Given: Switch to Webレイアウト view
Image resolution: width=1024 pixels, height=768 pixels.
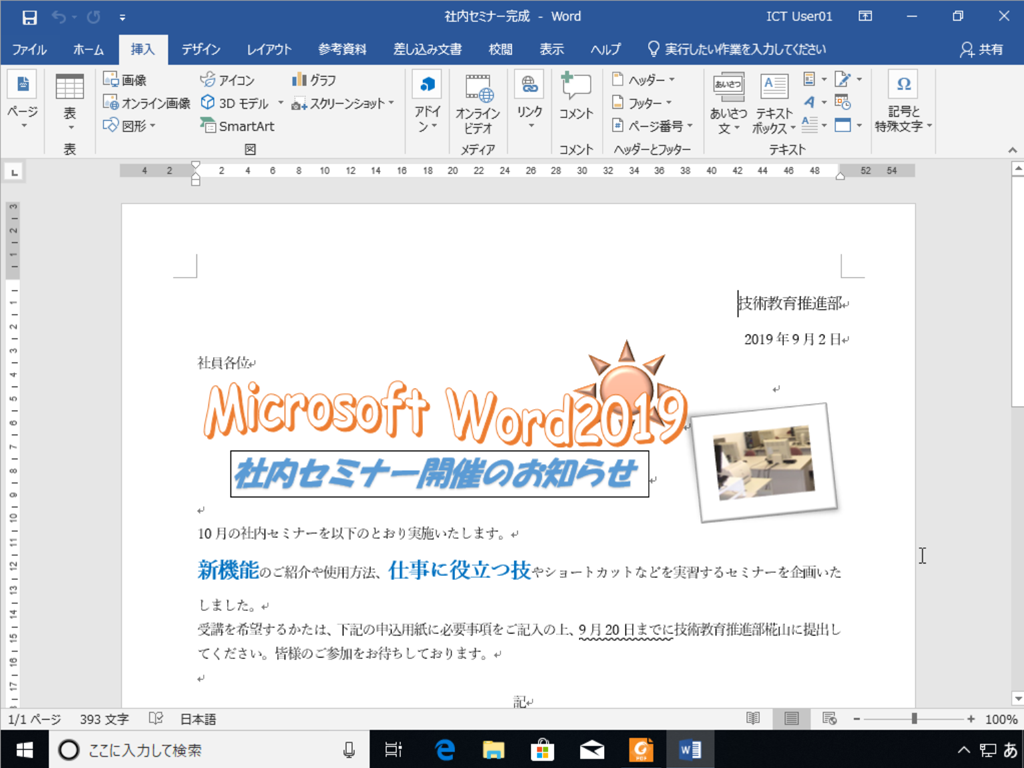Looking at the screenshot, I should 828,718.
